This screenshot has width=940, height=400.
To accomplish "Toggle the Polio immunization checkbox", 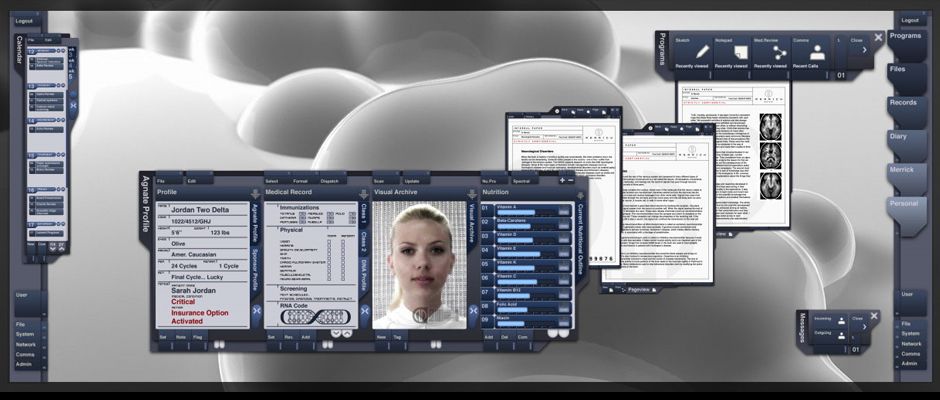I will click(352, 213).
